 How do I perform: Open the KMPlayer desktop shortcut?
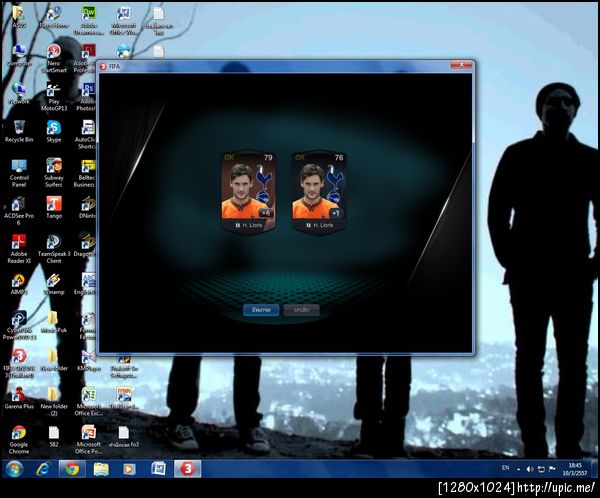click(x=88, y=361)
